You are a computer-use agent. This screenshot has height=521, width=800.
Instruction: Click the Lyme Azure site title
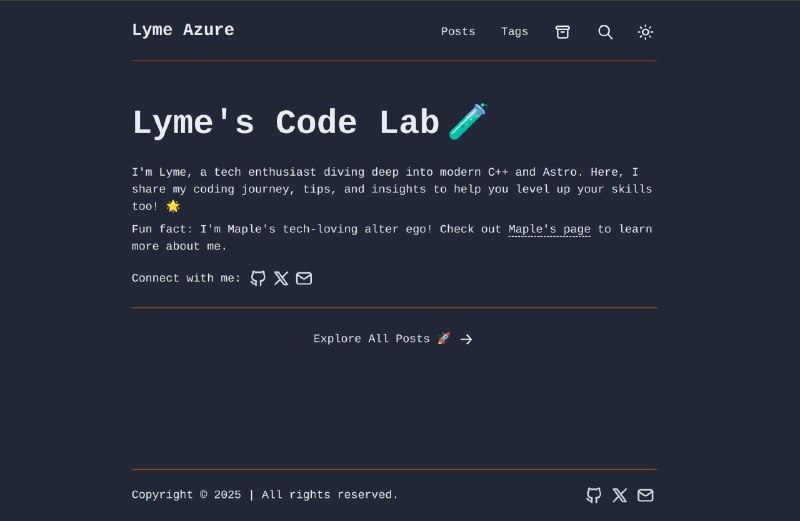(183, 30)
